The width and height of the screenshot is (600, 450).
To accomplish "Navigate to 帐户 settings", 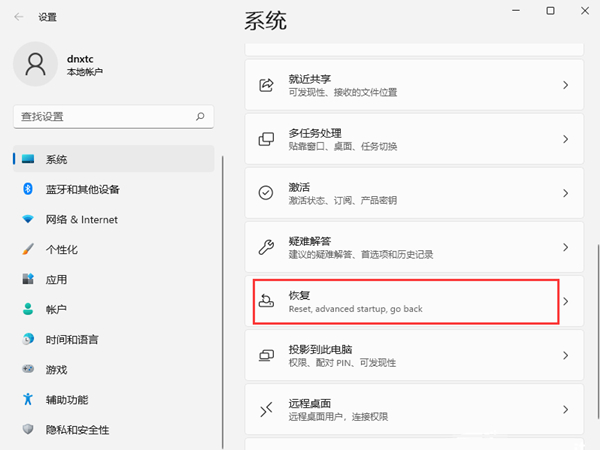I will pyautogui.click(x=56, y=309).
